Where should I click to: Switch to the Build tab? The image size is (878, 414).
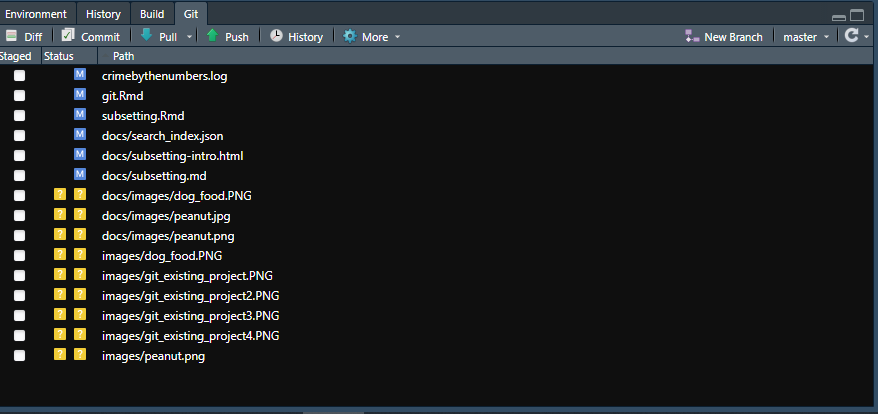point(152,14)
